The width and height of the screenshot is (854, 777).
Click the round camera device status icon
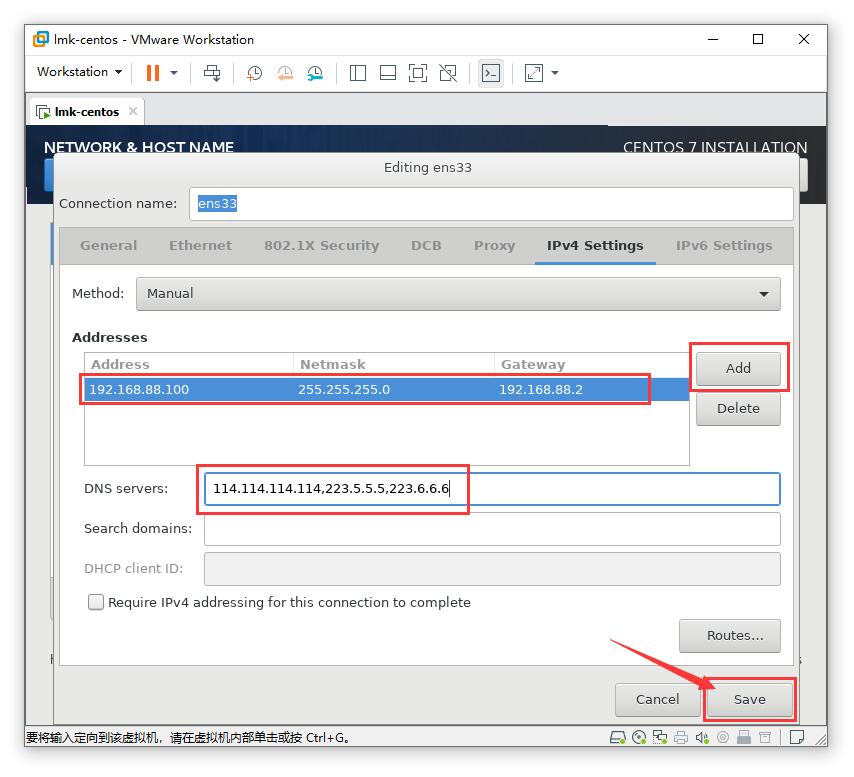point(723,738)
